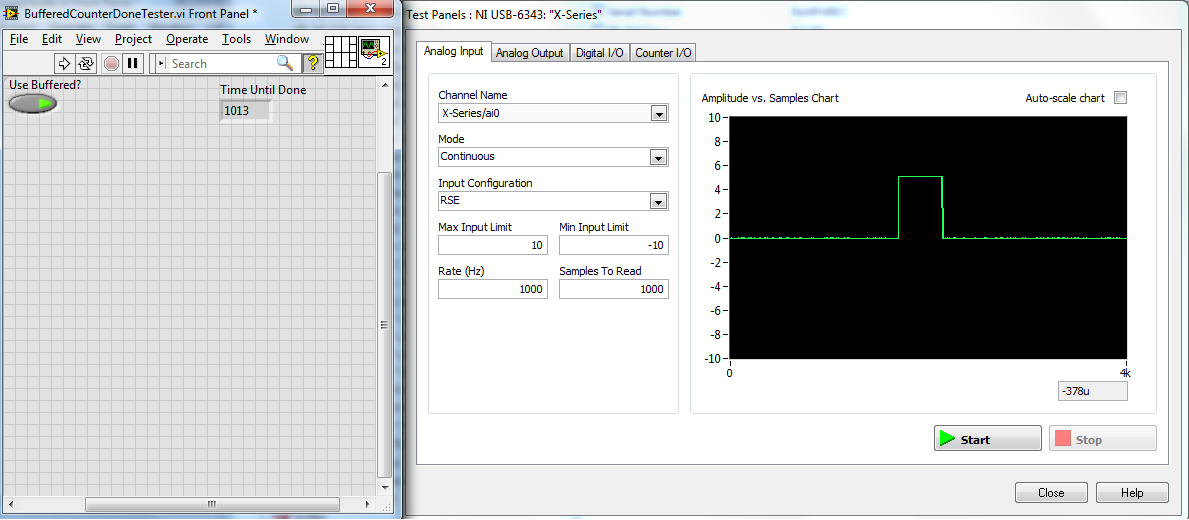Click the Pause button in LabVIEW toolbar
Image resolution: width=1189 pixels, height=520 pixels.
pyautogui.click(x=133, y=64)
